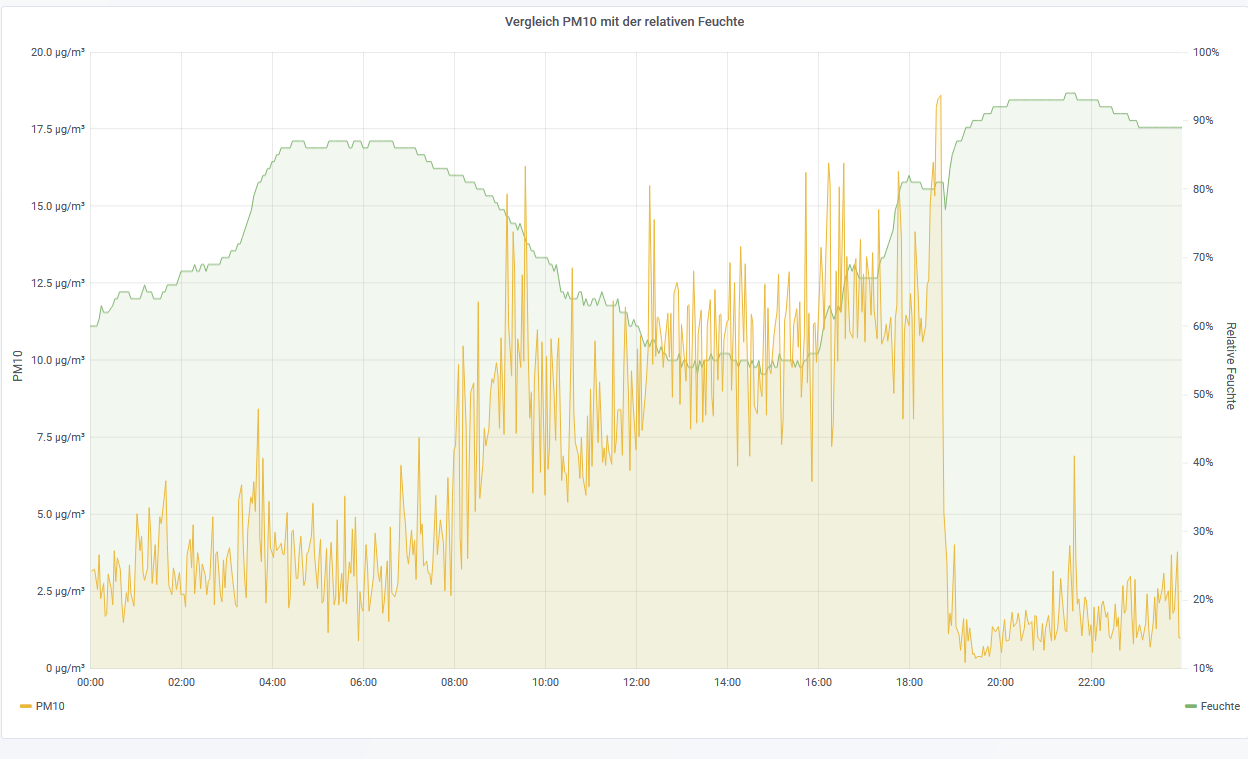Screen dimensions: 1248x759
Task: Click the 20:00 time axis label
Action: tap(1000, 682)
